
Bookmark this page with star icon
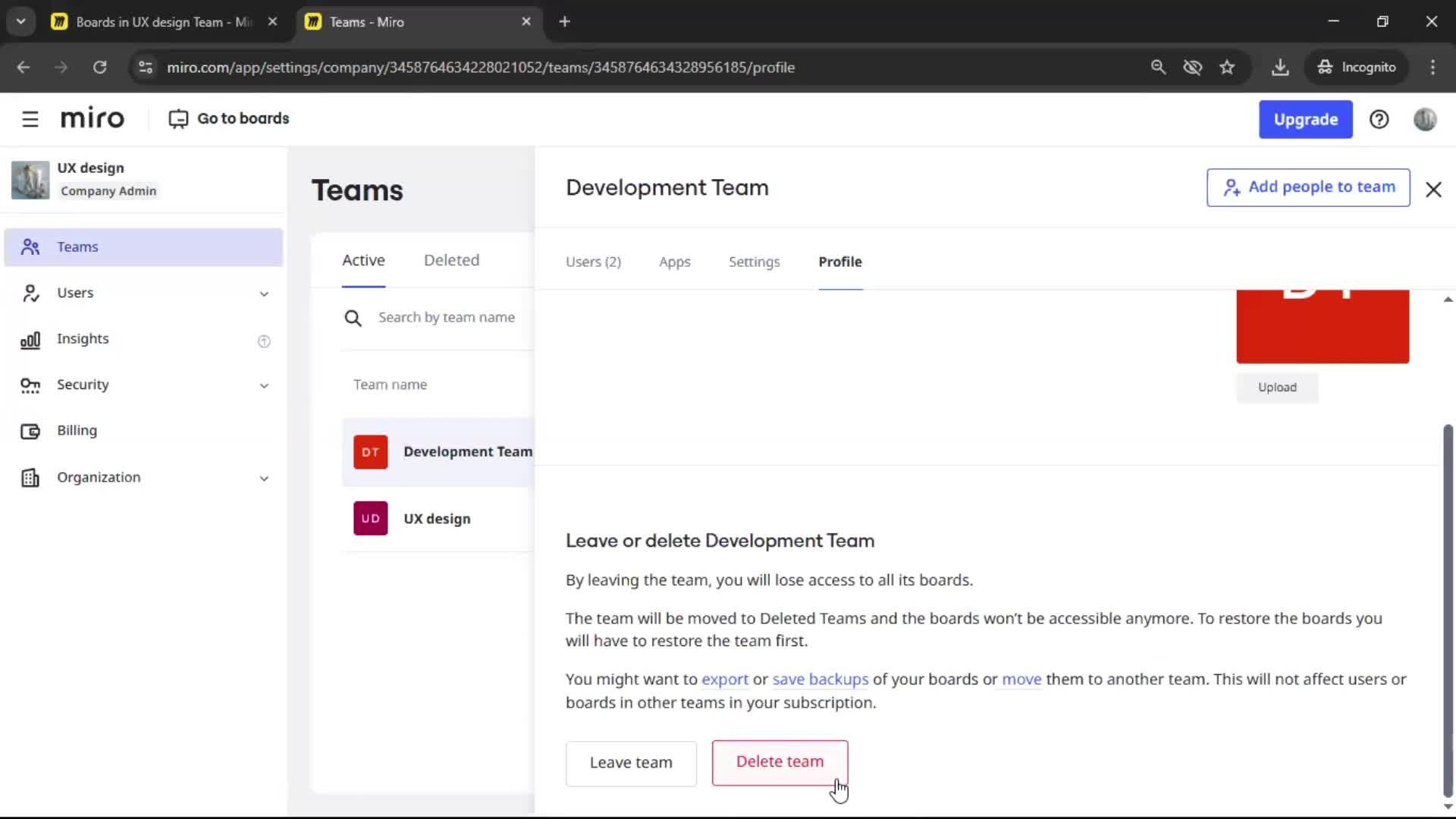click(1227, 67)
